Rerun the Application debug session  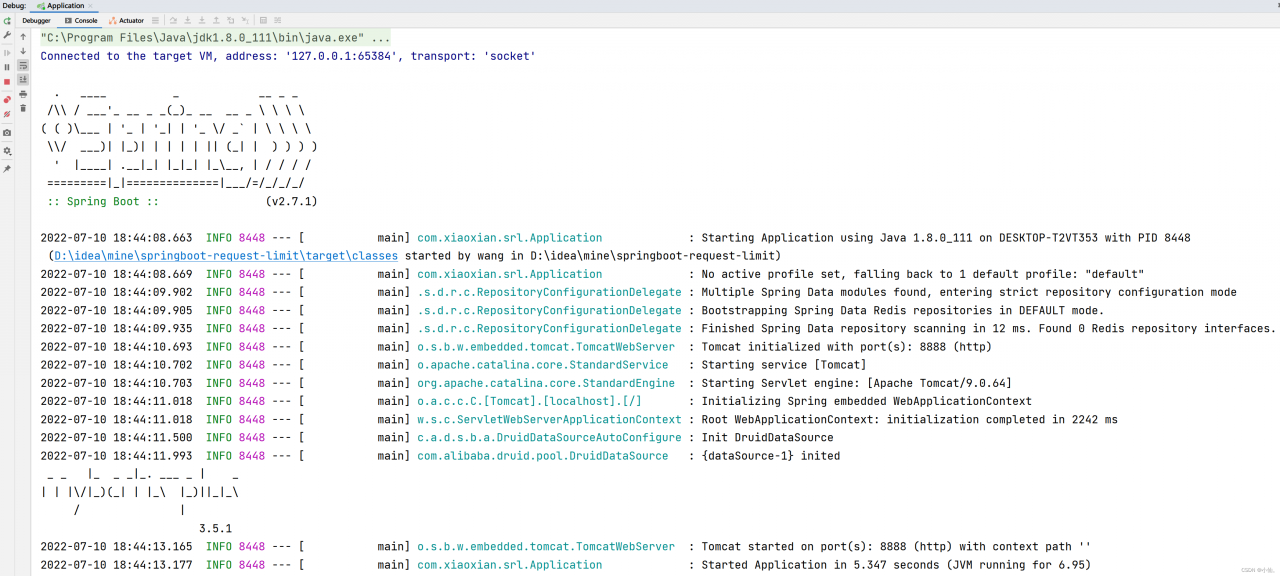(x=7, y=21)
